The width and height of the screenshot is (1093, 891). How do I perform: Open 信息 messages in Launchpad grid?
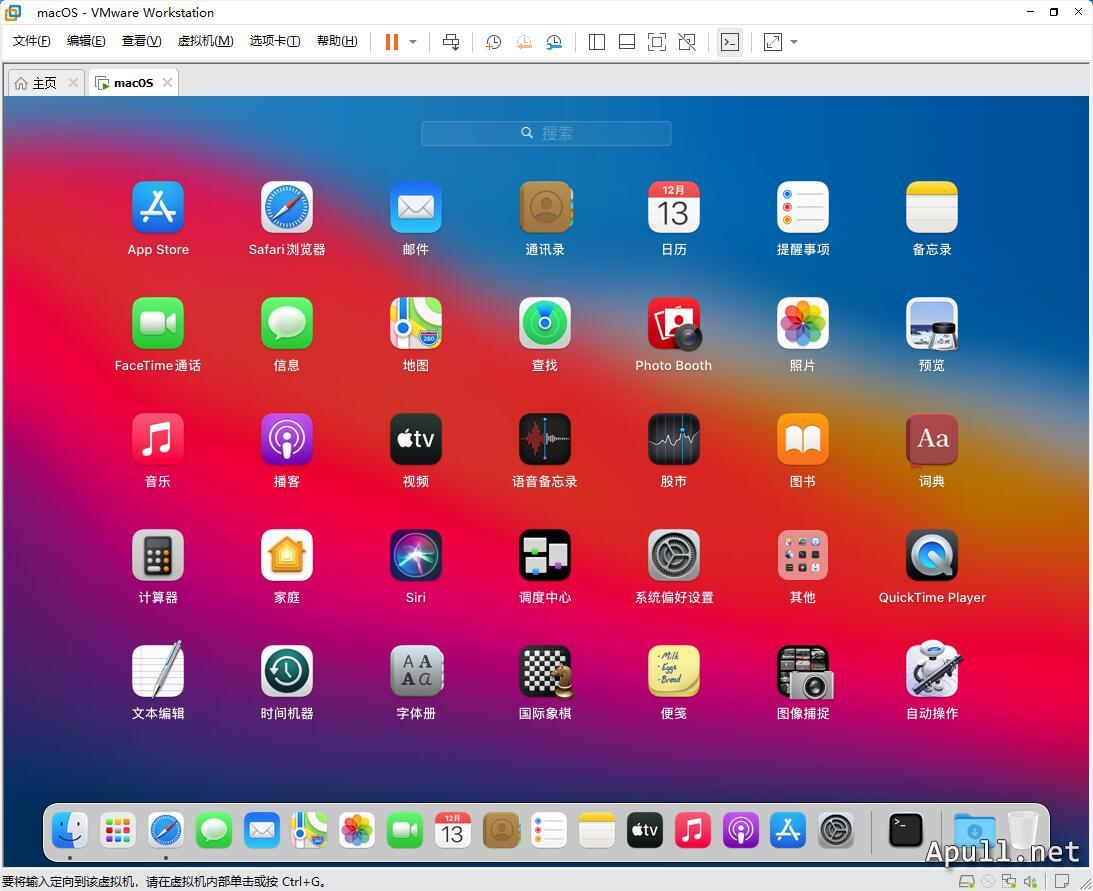(286, 323)
